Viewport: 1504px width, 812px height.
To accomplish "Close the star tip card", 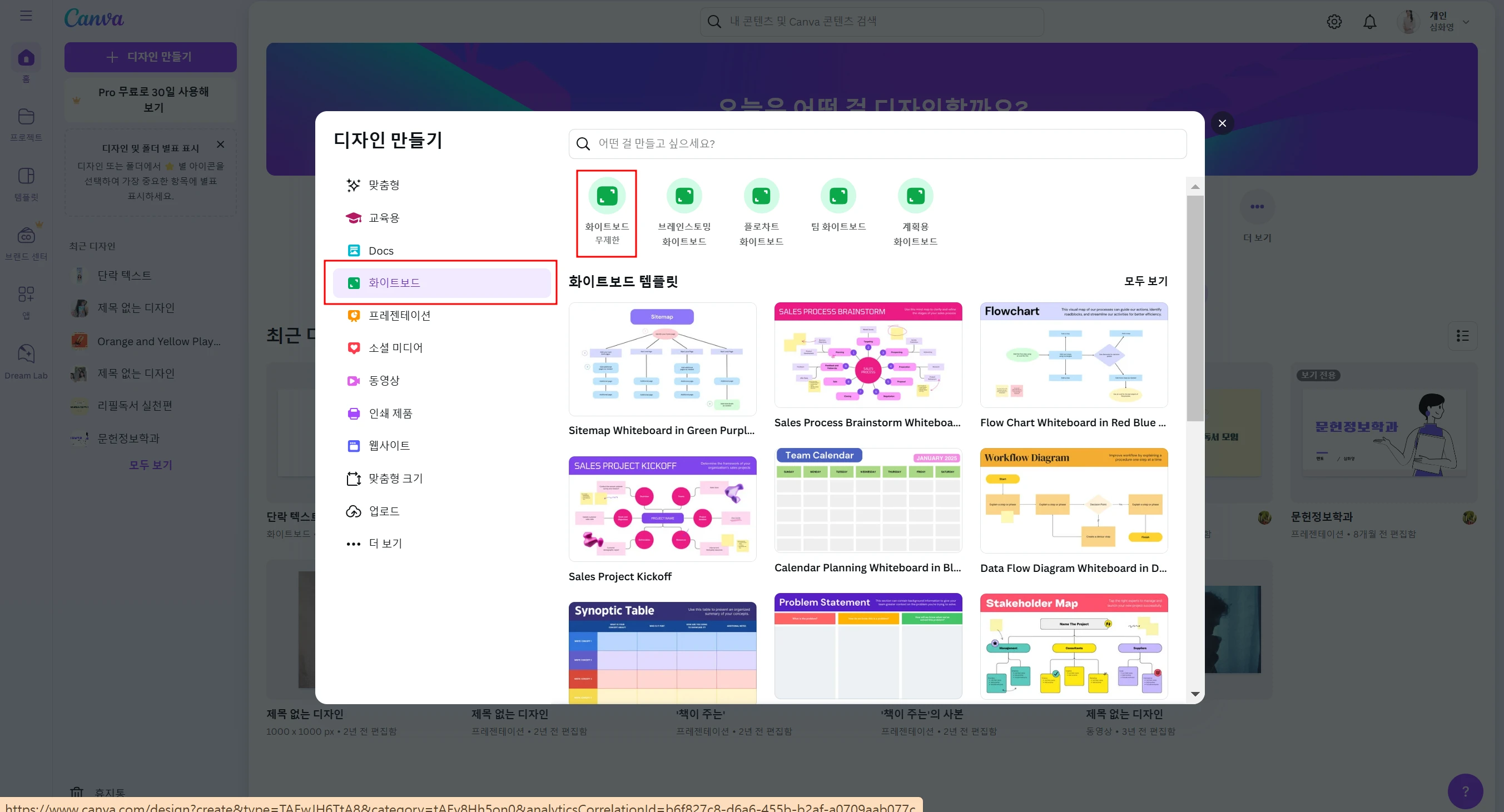I will tap(220, 144).
